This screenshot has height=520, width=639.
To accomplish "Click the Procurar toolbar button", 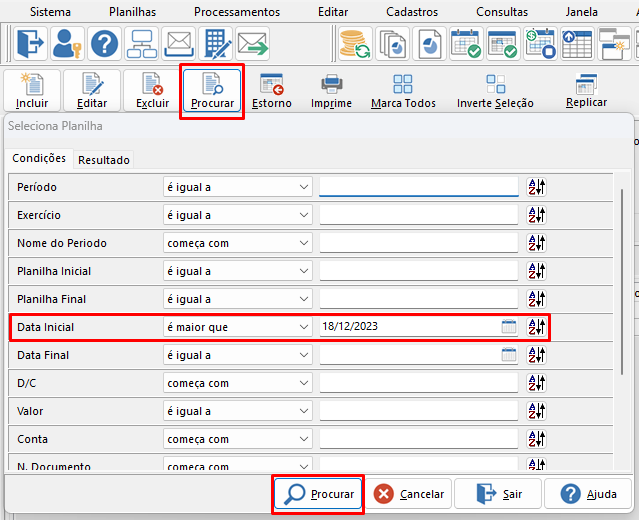I will (x=212, y=90).
